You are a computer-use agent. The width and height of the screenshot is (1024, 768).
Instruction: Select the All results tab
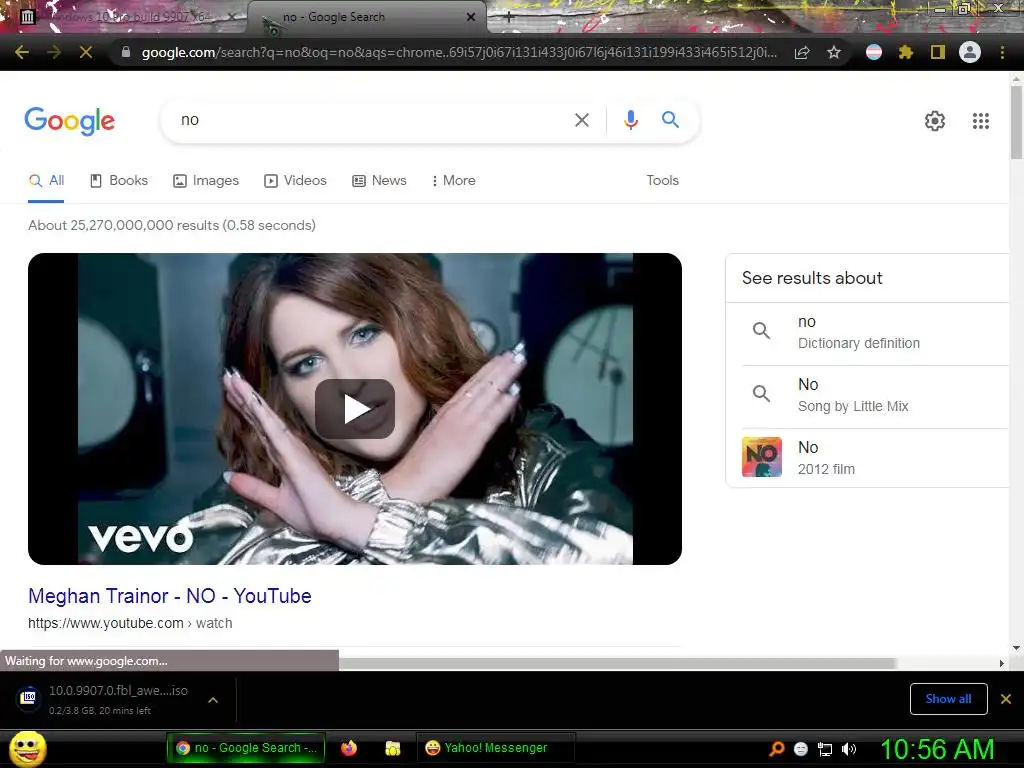pyautogui.click(x=46, y=181)
